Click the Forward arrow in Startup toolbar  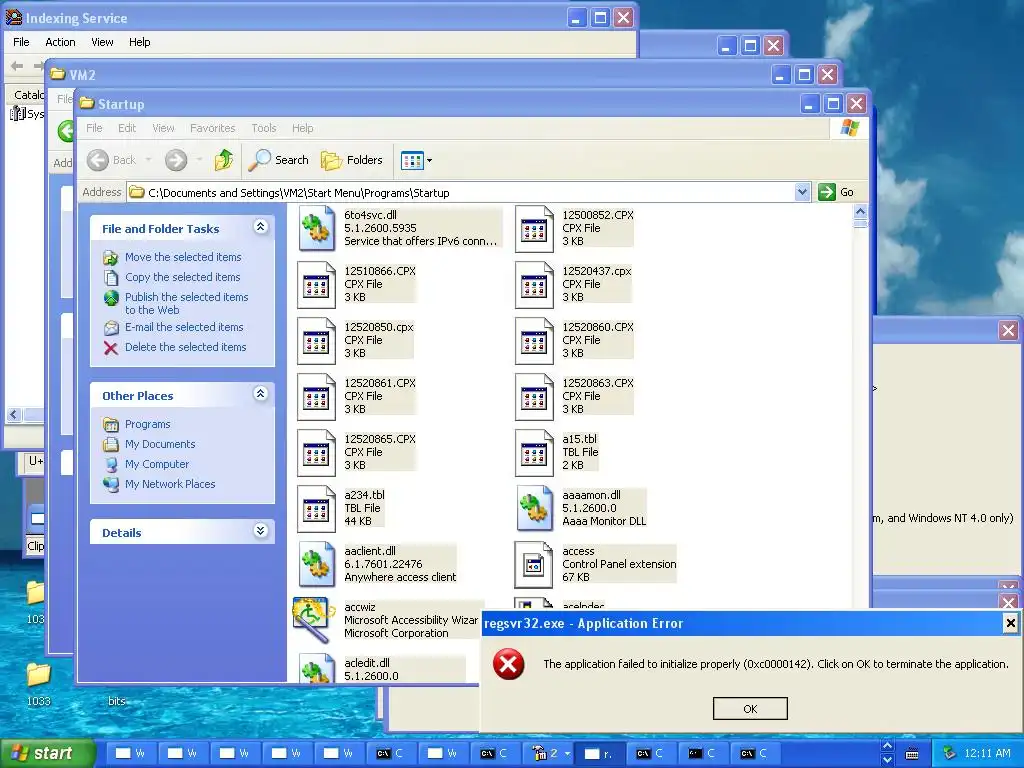(x=176, y=160)
